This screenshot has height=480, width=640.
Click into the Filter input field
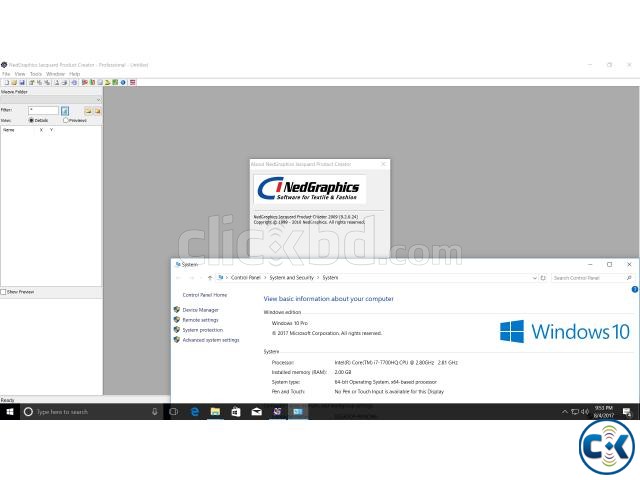pos(43,110)
